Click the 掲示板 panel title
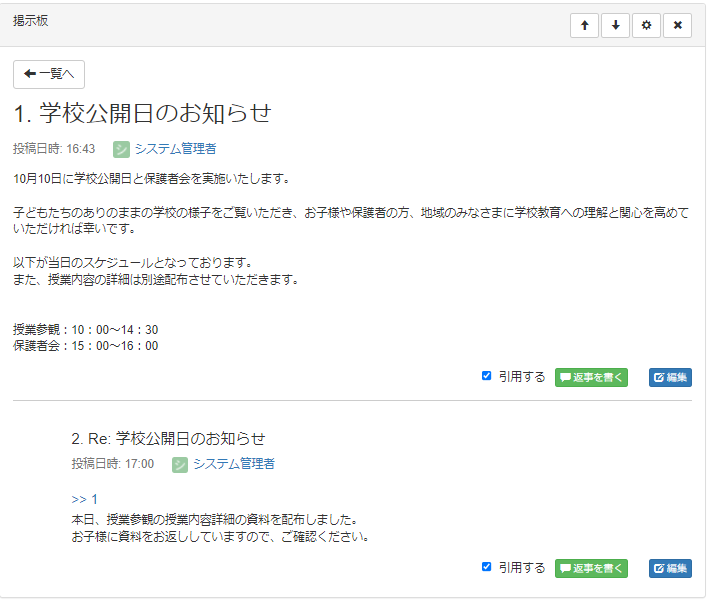The height and width of the screenshot is (601, 712). pyautogui.click(x=30, y=21)
